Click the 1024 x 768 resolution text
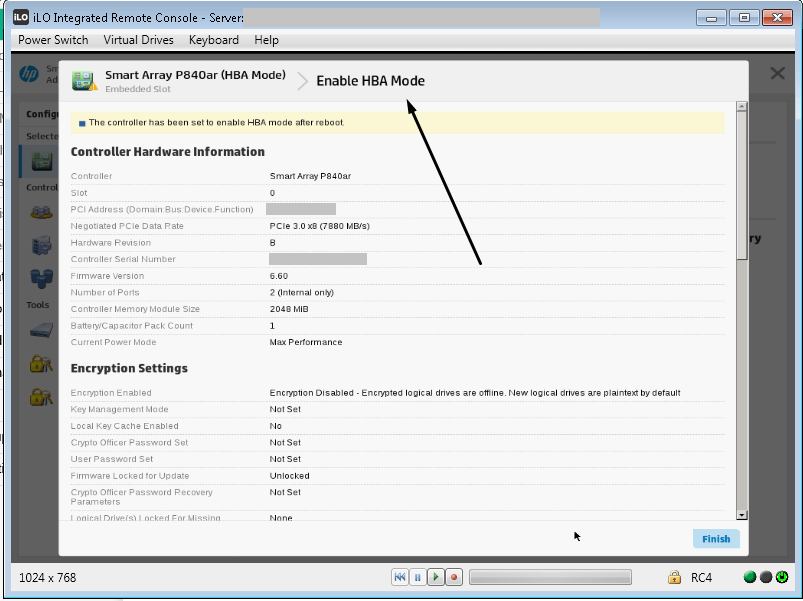 click(48, 577)
